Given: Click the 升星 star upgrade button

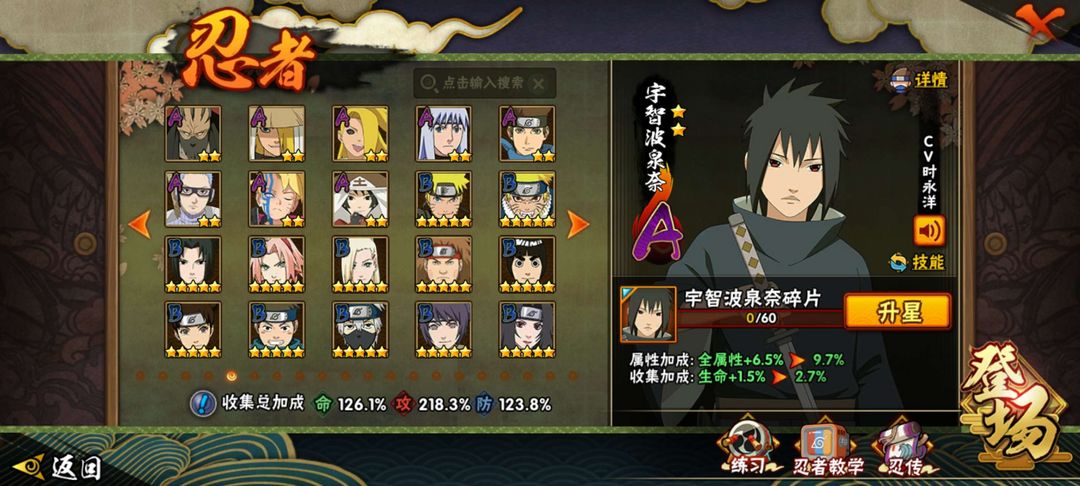Looking at the screenshot, I should click(x=897, y=311).
